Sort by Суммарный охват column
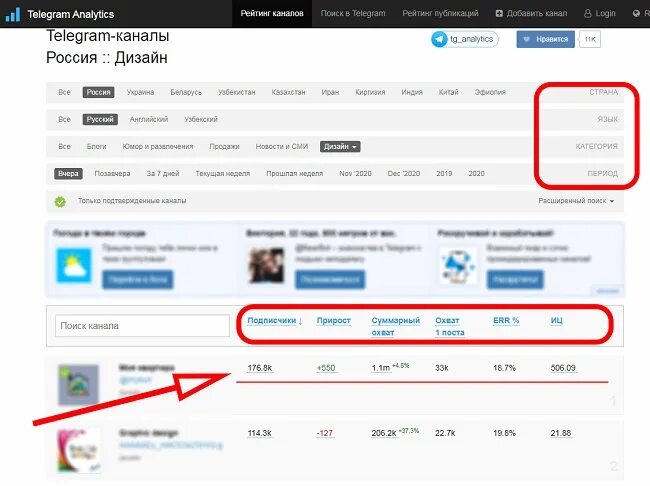The width and height of the screenshot is (650, 486). (395, 326)
